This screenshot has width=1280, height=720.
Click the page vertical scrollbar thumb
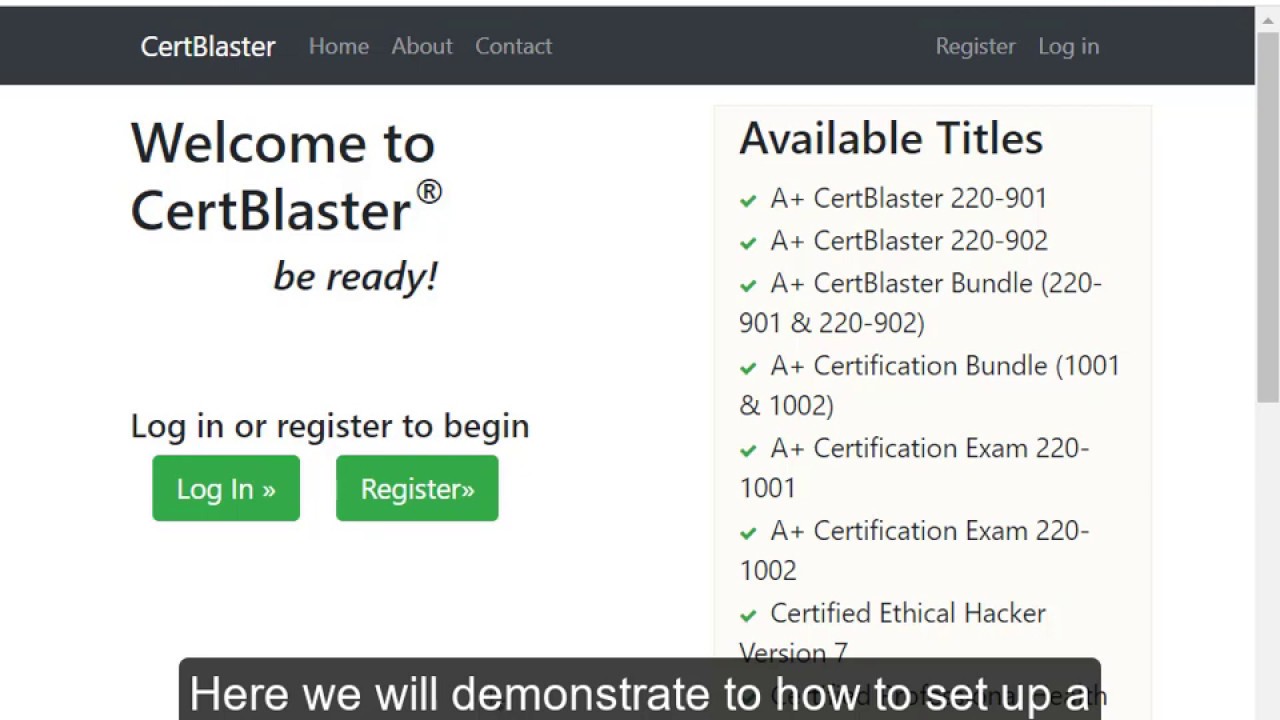[1268, 215]
